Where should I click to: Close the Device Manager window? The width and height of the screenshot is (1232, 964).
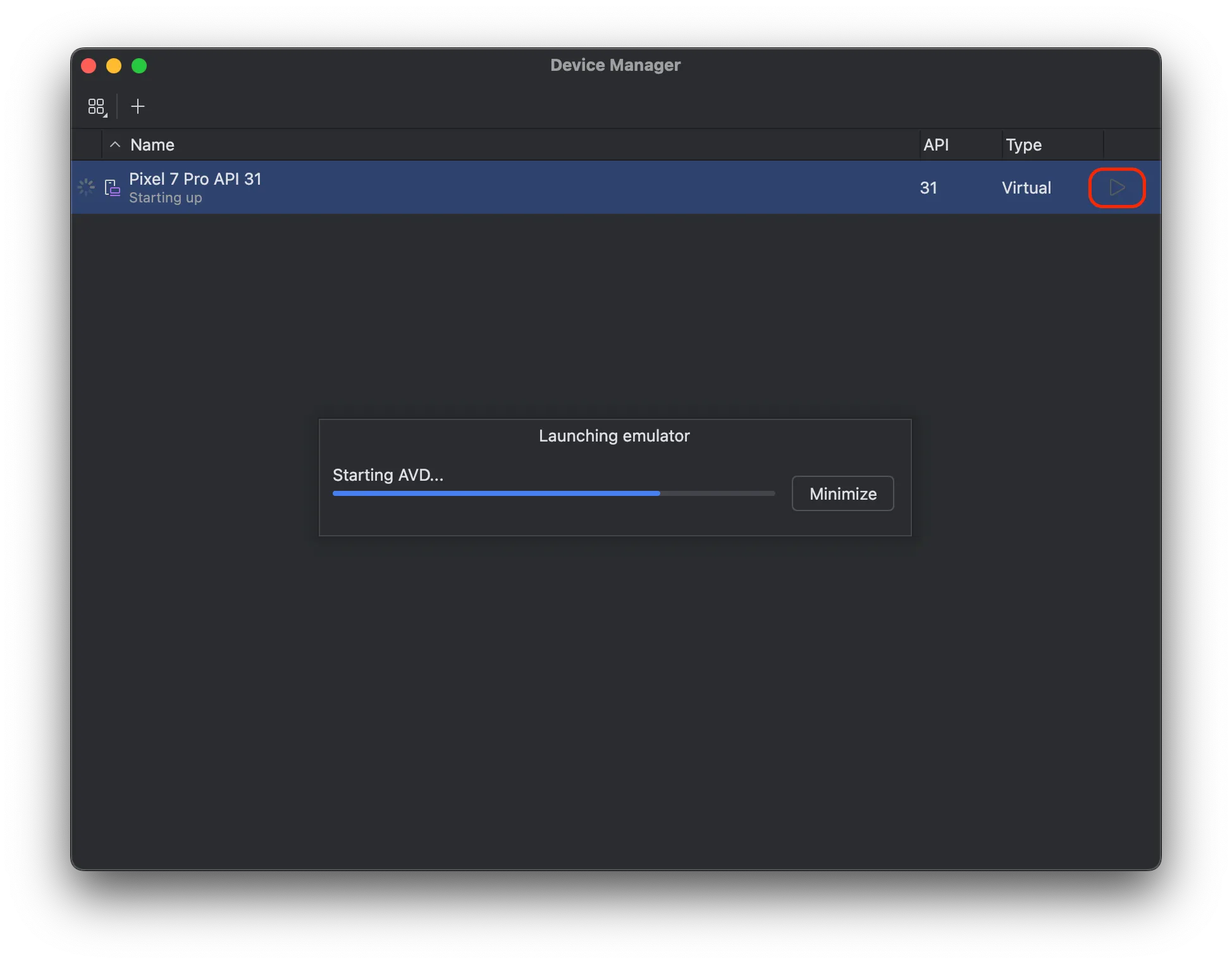(89, 66)
